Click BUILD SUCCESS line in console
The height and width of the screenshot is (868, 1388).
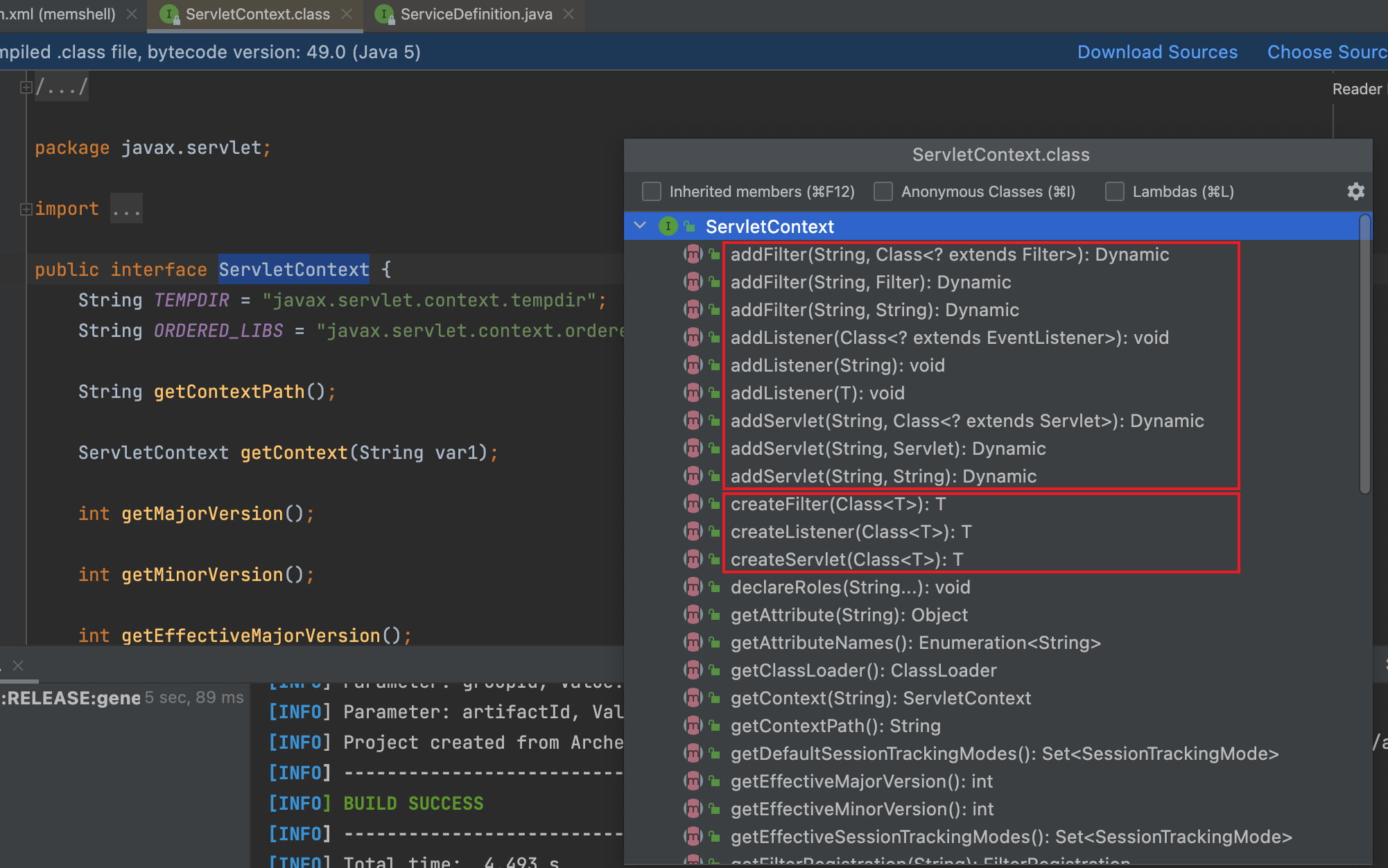tap(413, 804)
